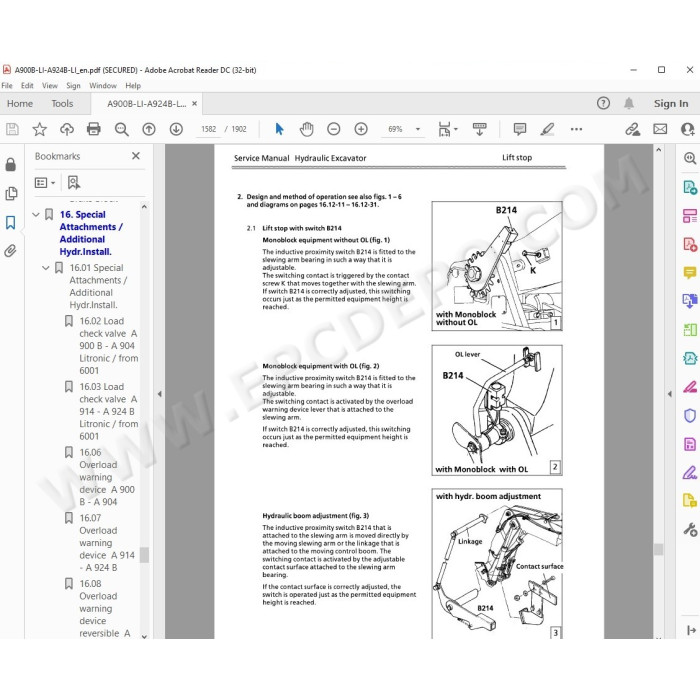This screenshot has width=700, height=700.
Task: Open the Help menu
Action: coord(133,86)
